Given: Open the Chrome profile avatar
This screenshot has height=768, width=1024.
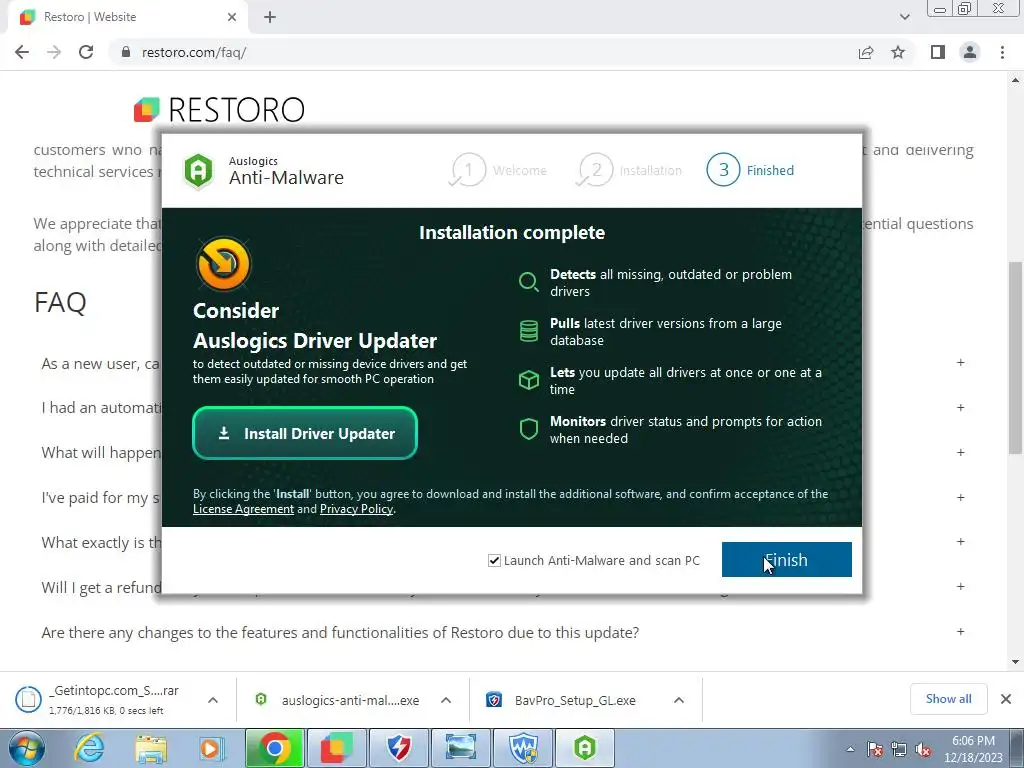Looking at the screenshot, I should (x=970, y=52).
